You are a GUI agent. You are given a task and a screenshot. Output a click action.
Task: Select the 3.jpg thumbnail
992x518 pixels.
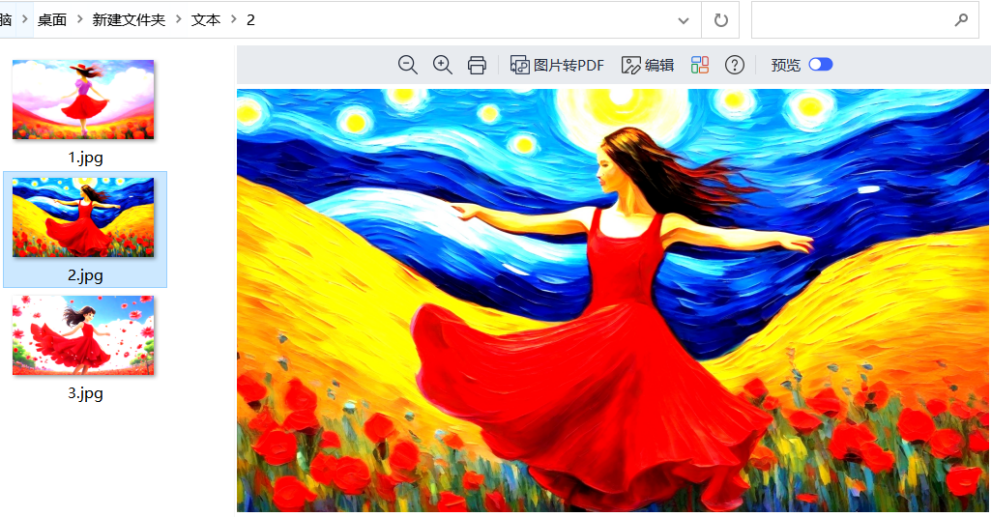(83, 335)
